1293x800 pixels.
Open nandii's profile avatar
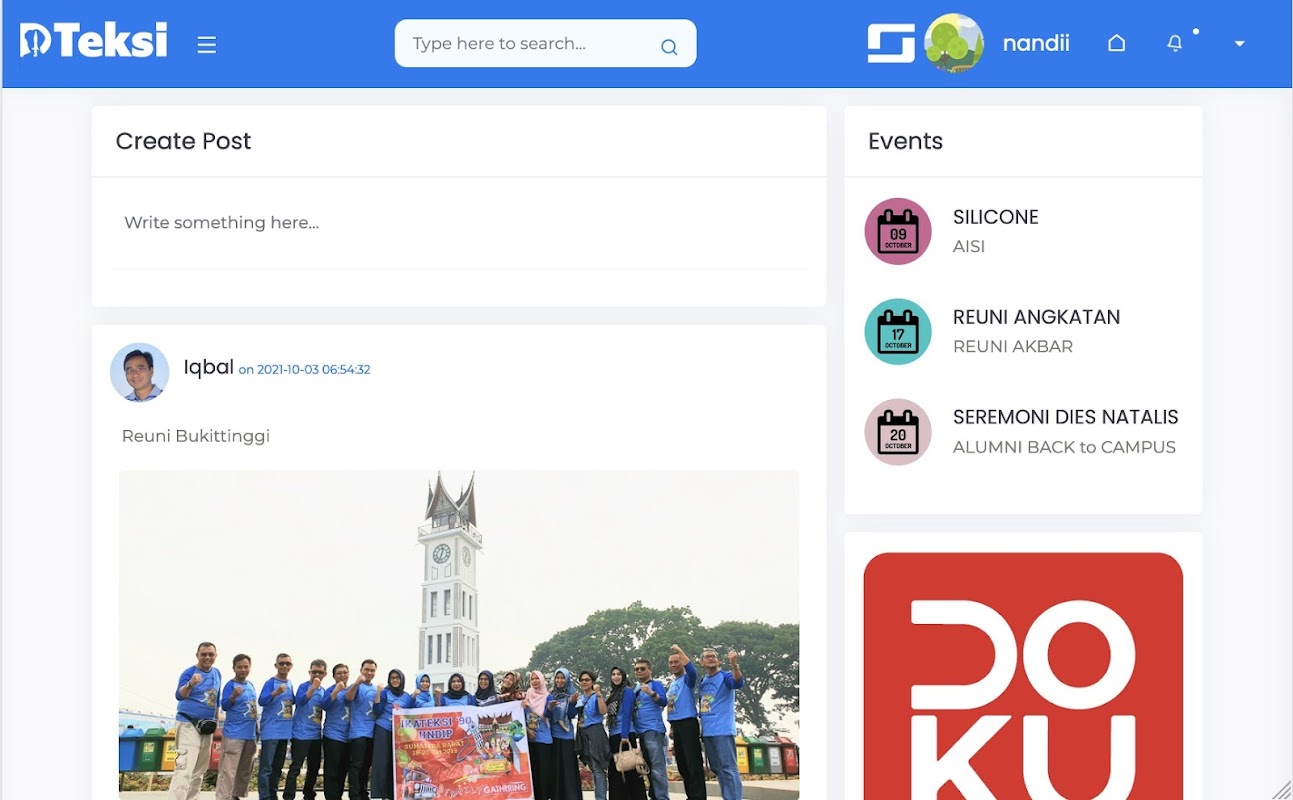click(954, 43)
